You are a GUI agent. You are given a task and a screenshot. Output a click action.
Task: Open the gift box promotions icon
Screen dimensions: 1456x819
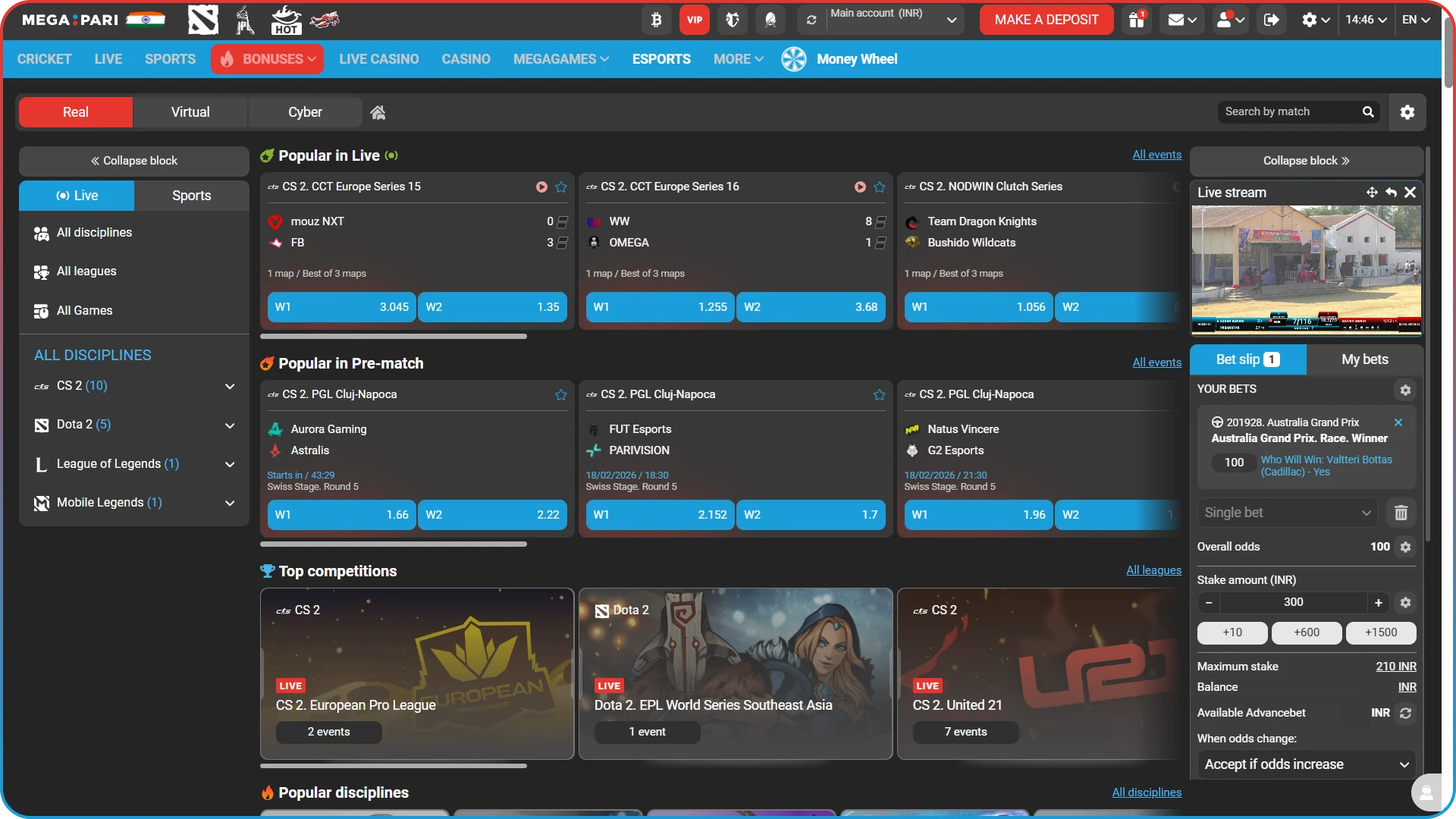(1135, 20)
